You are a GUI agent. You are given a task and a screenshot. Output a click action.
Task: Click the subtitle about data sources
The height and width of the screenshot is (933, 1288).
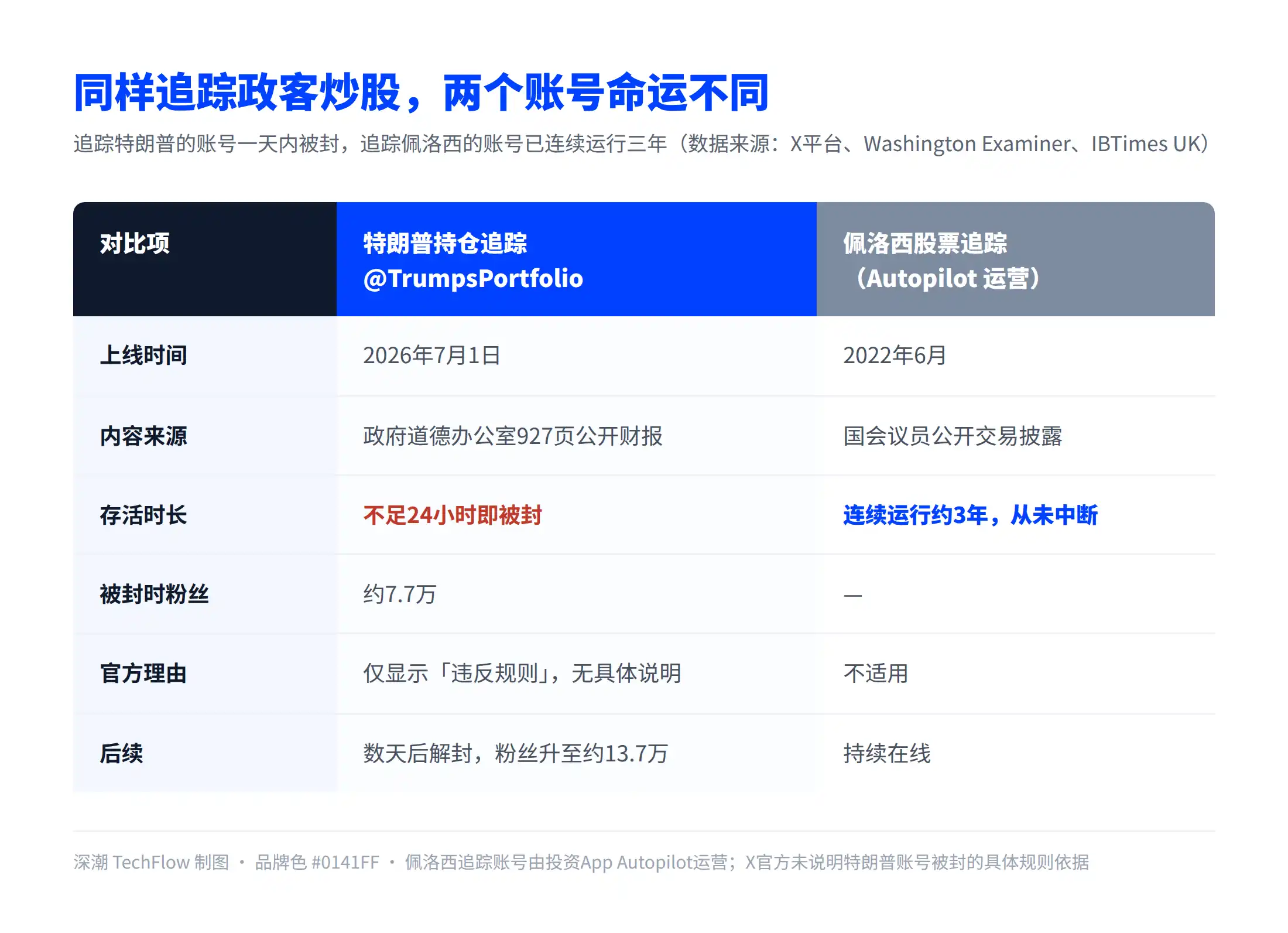pyautogui.click(x=642, y=143)
